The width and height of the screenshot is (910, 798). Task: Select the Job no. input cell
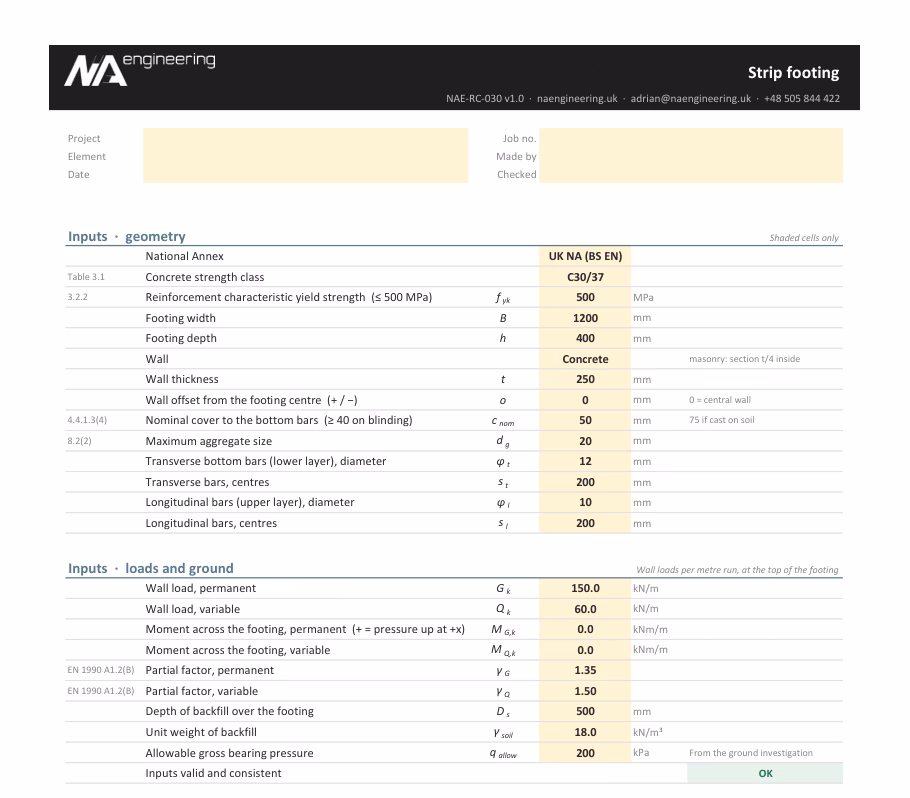691,138
